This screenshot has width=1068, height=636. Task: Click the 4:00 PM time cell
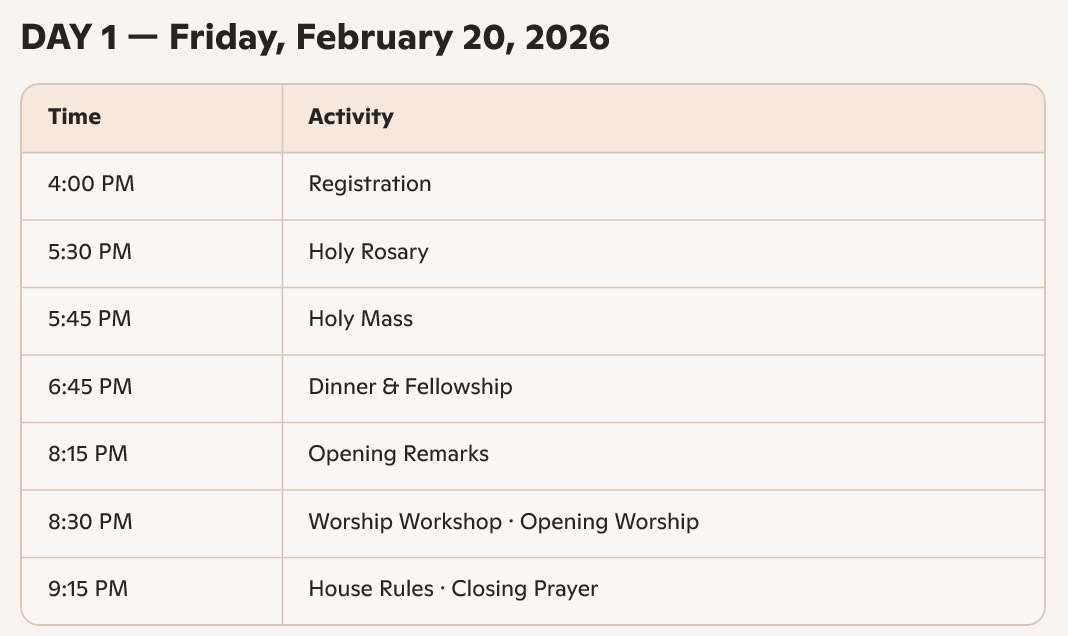[91, 184]
